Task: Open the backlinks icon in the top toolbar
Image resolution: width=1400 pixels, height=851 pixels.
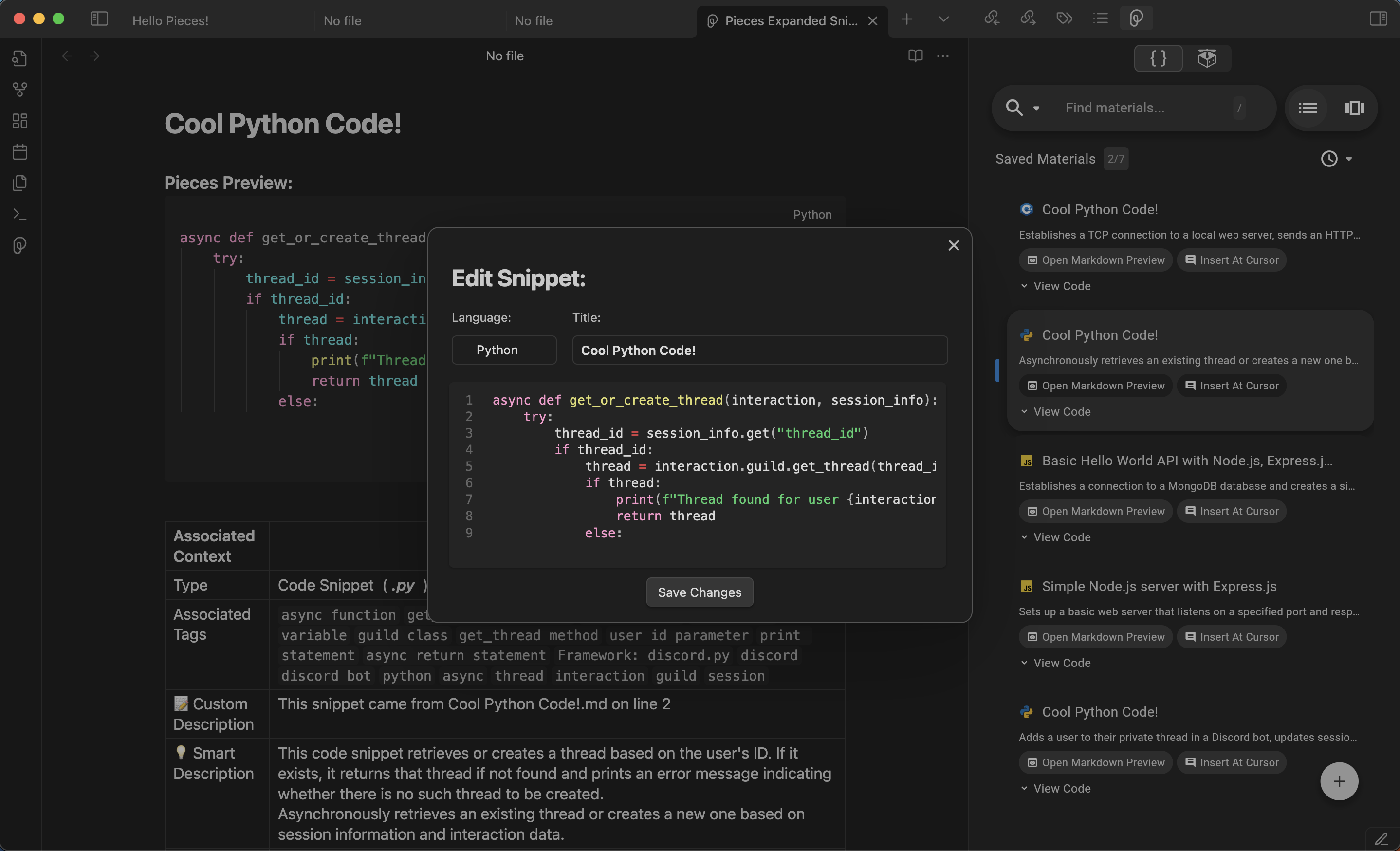Action: click(992, 18)
